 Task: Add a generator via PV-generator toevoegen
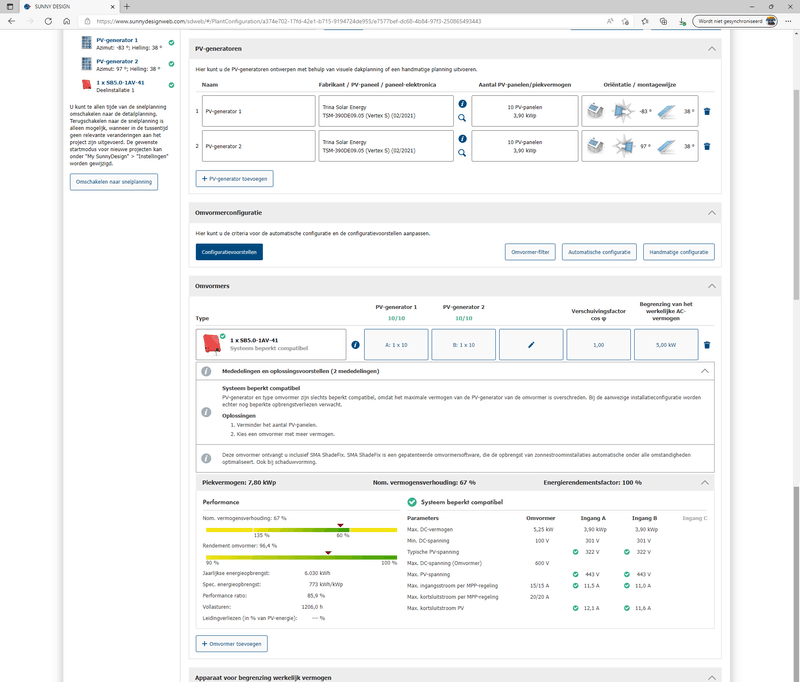click(x=234, y=179)
